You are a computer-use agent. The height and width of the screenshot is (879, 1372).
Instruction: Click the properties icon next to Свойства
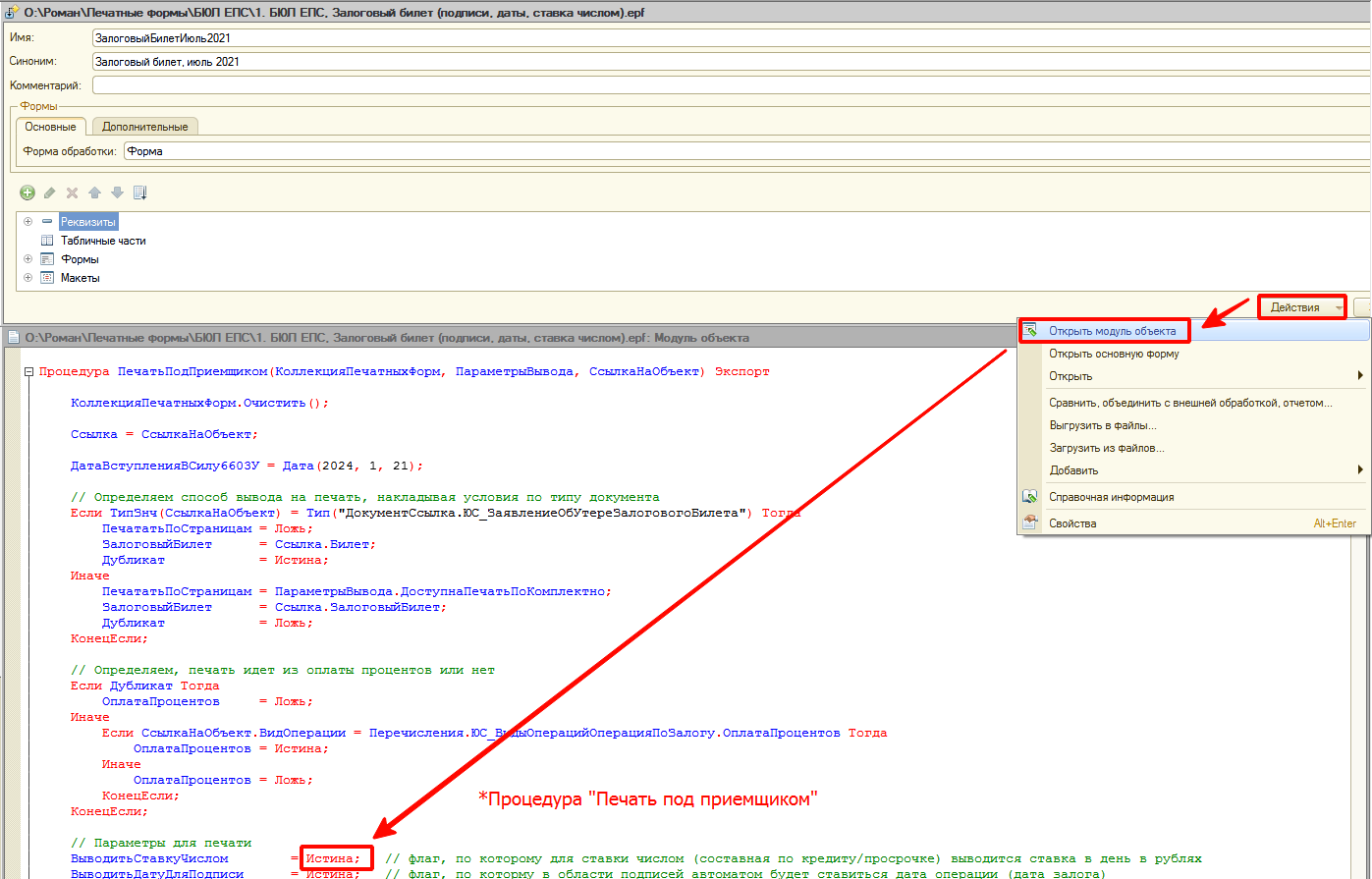click(x=1030, y=523)
